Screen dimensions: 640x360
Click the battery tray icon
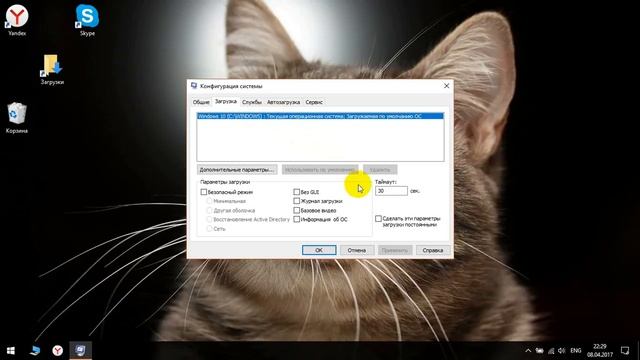[540, 351]
